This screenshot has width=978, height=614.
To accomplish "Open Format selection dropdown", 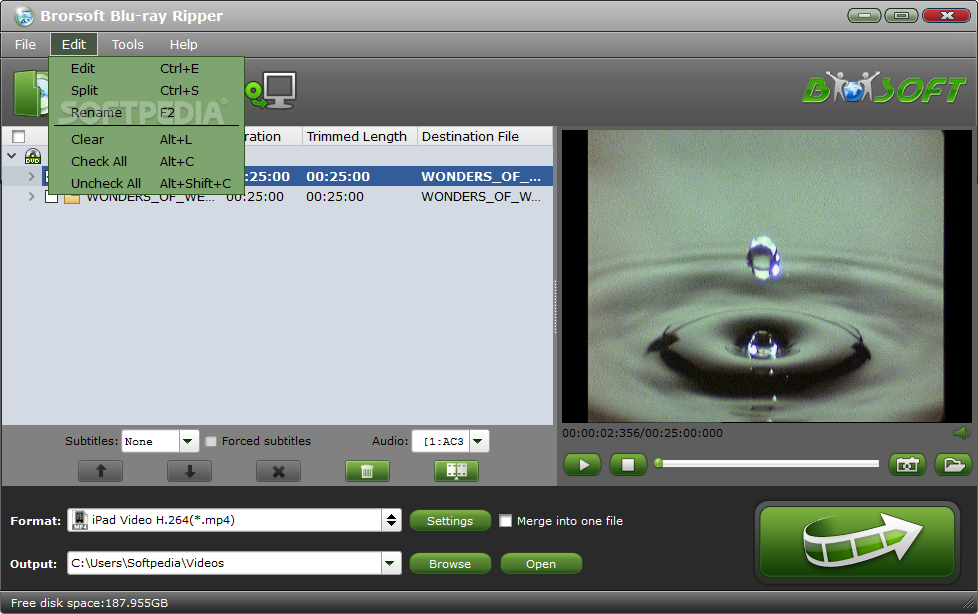I will (391, 520).
